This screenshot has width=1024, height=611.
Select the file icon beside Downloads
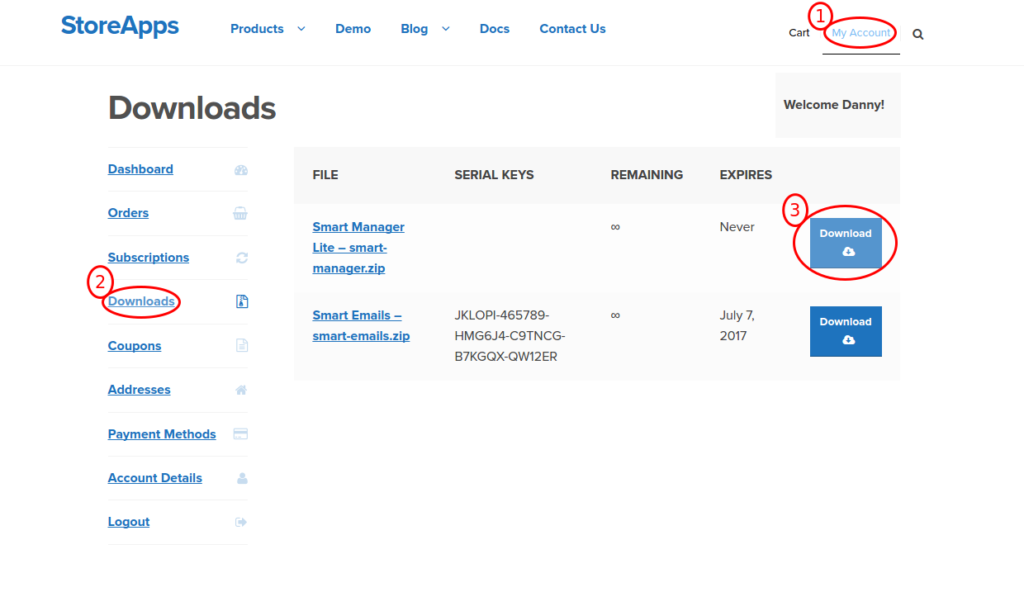241,302
